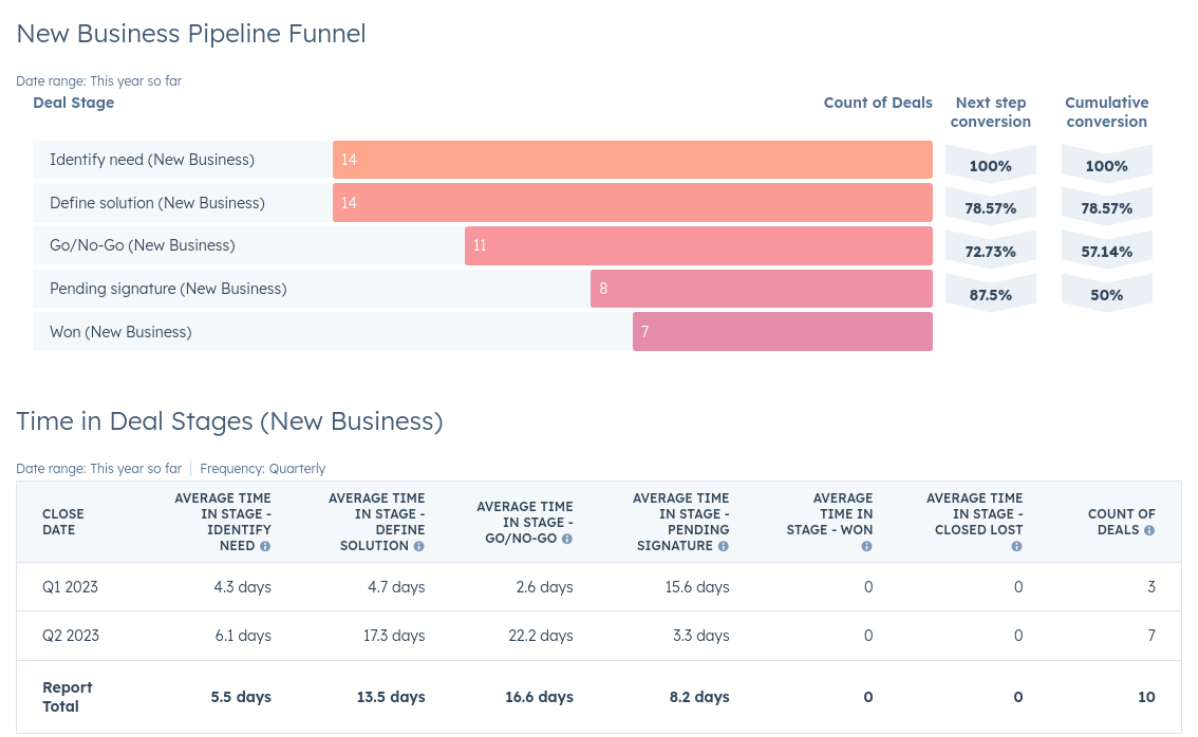Screen dimensions: 1198x737
Task: Click the 72.73% next step conversion badge
Action: pyautogui.click(x=990, y=252)
